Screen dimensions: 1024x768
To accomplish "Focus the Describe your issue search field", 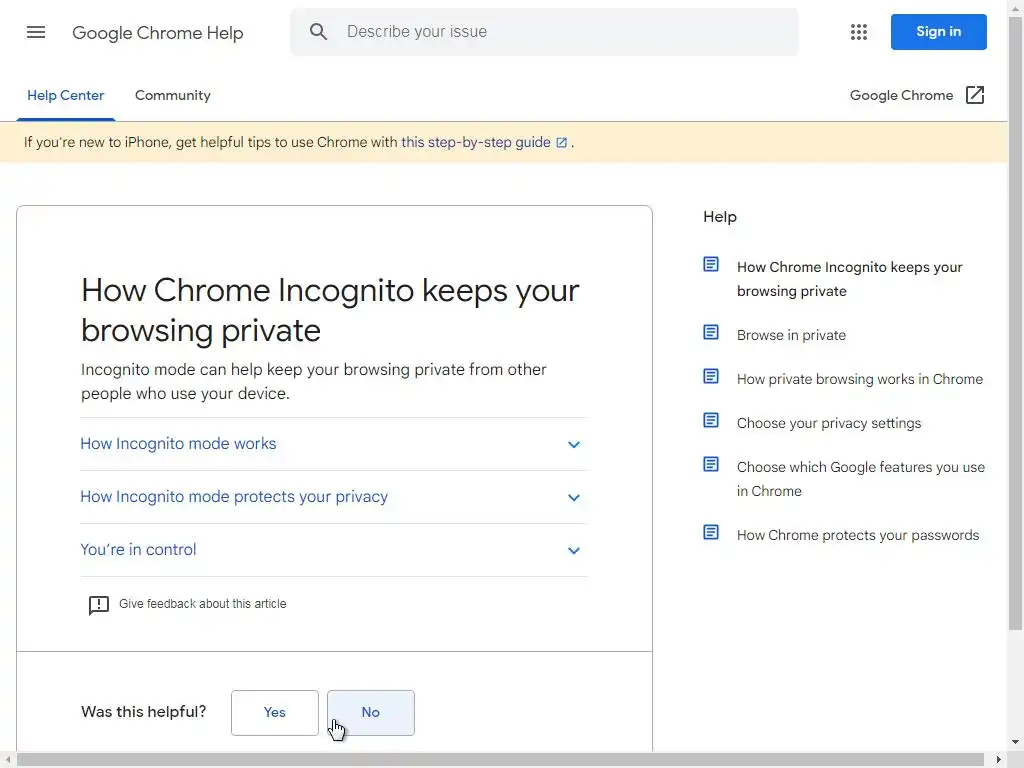I will [544, 31].
